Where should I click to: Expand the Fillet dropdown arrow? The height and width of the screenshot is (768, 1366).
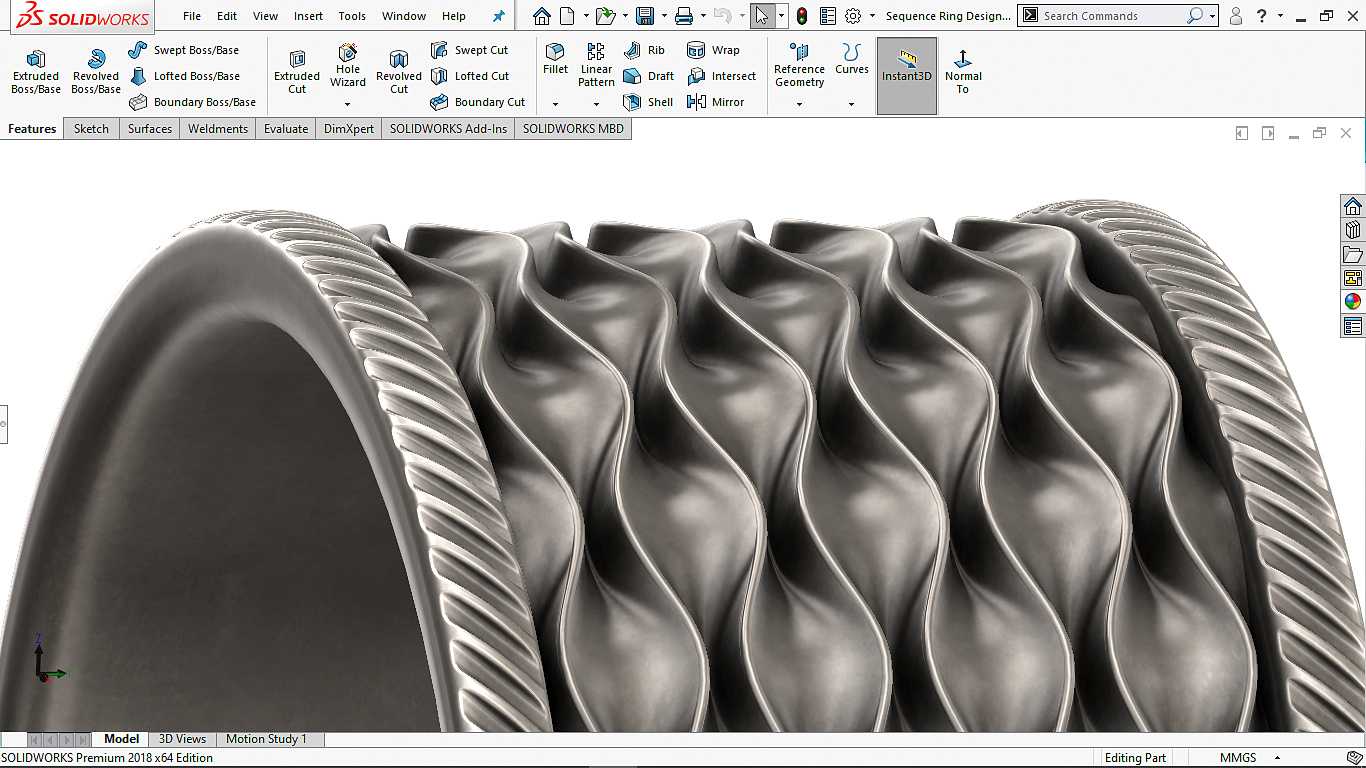[555, 104]
